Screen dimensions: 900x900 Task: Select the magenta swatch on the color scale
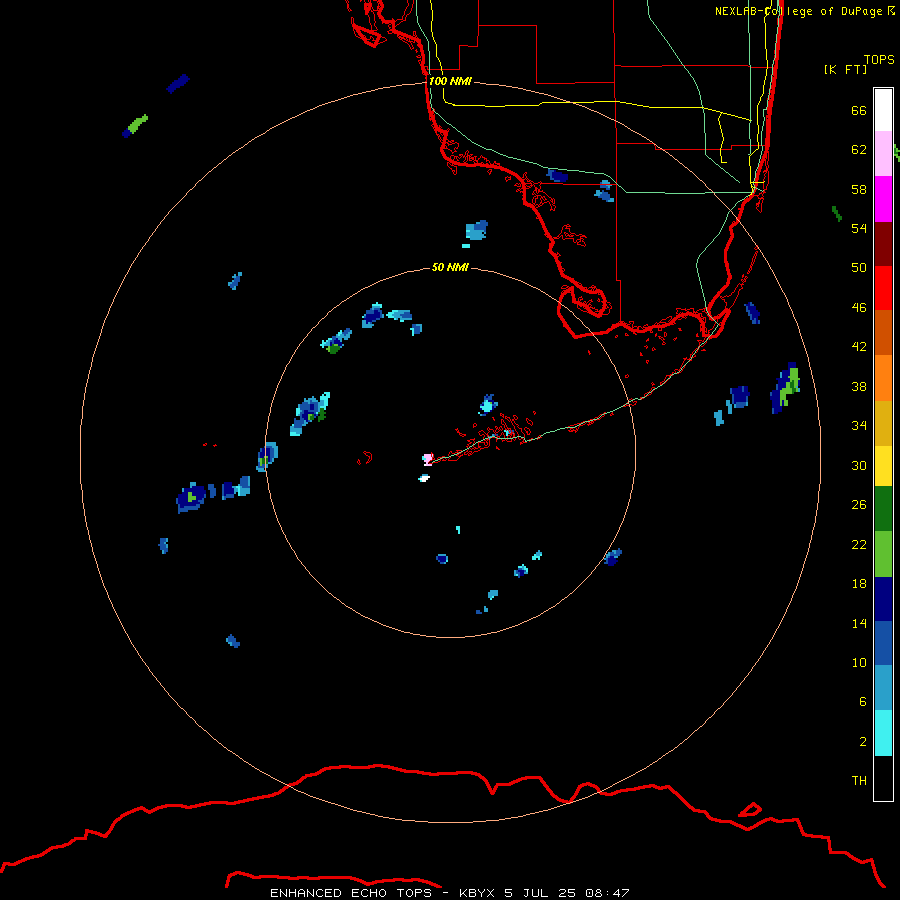coord(883,199)
